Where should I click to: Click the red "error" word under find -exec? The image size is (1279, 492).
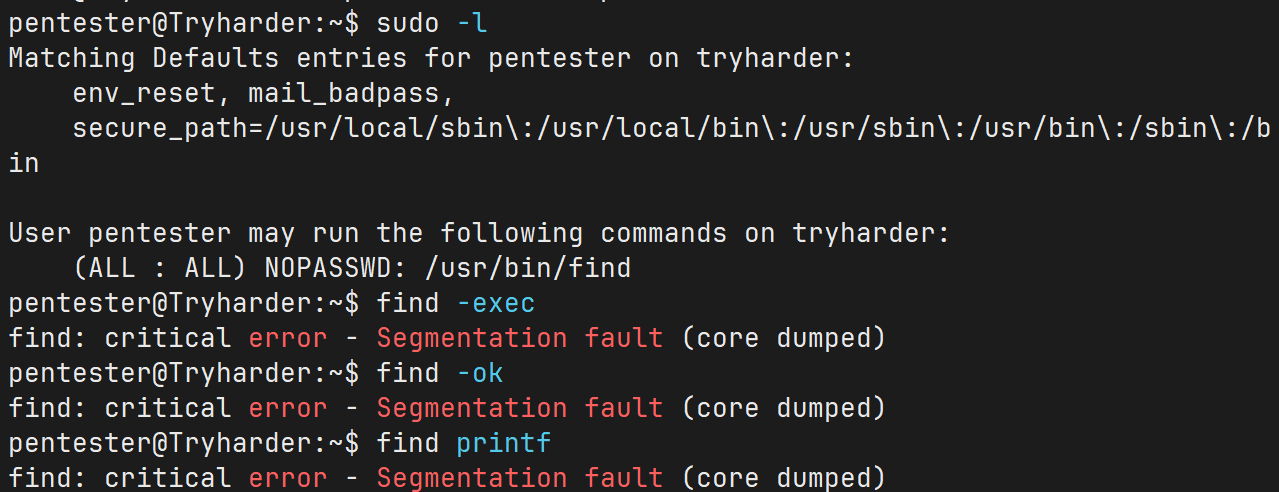(x=288, y=338)
